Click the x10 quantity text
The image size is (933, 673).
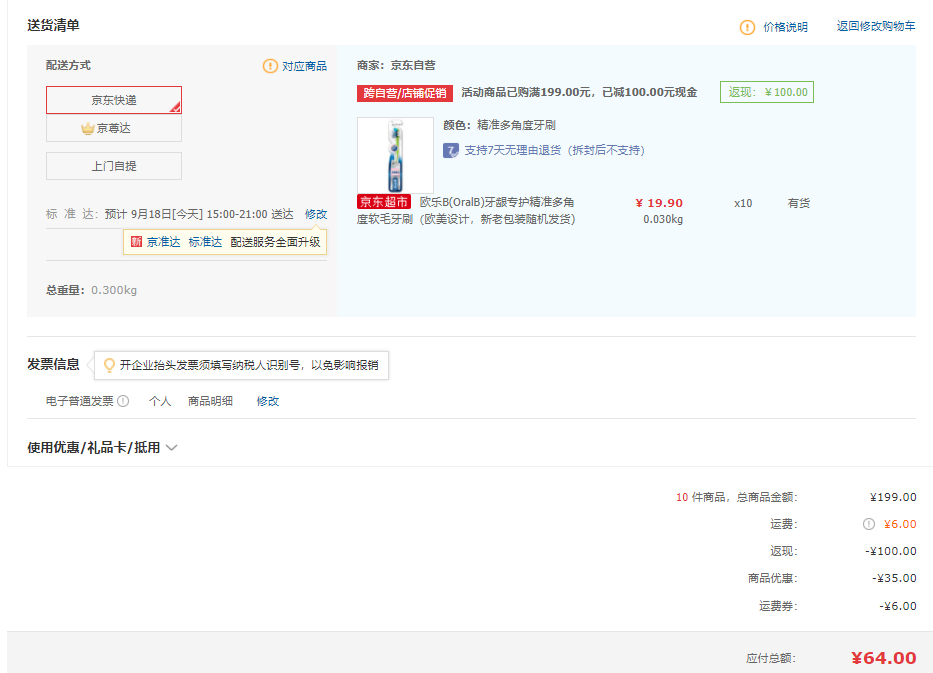click(x=743, y=204)
